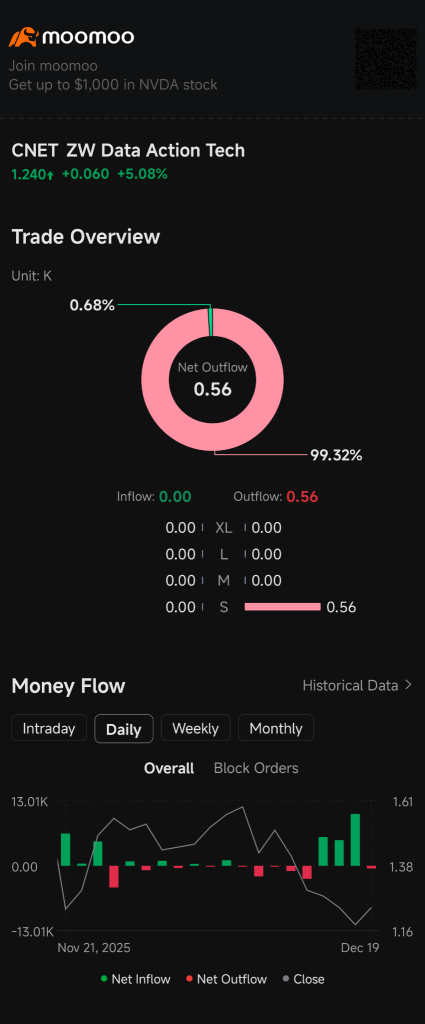
Task: Click the red Net Outflow legend dot
Action: pyautogui.click(x=189, y=979)
